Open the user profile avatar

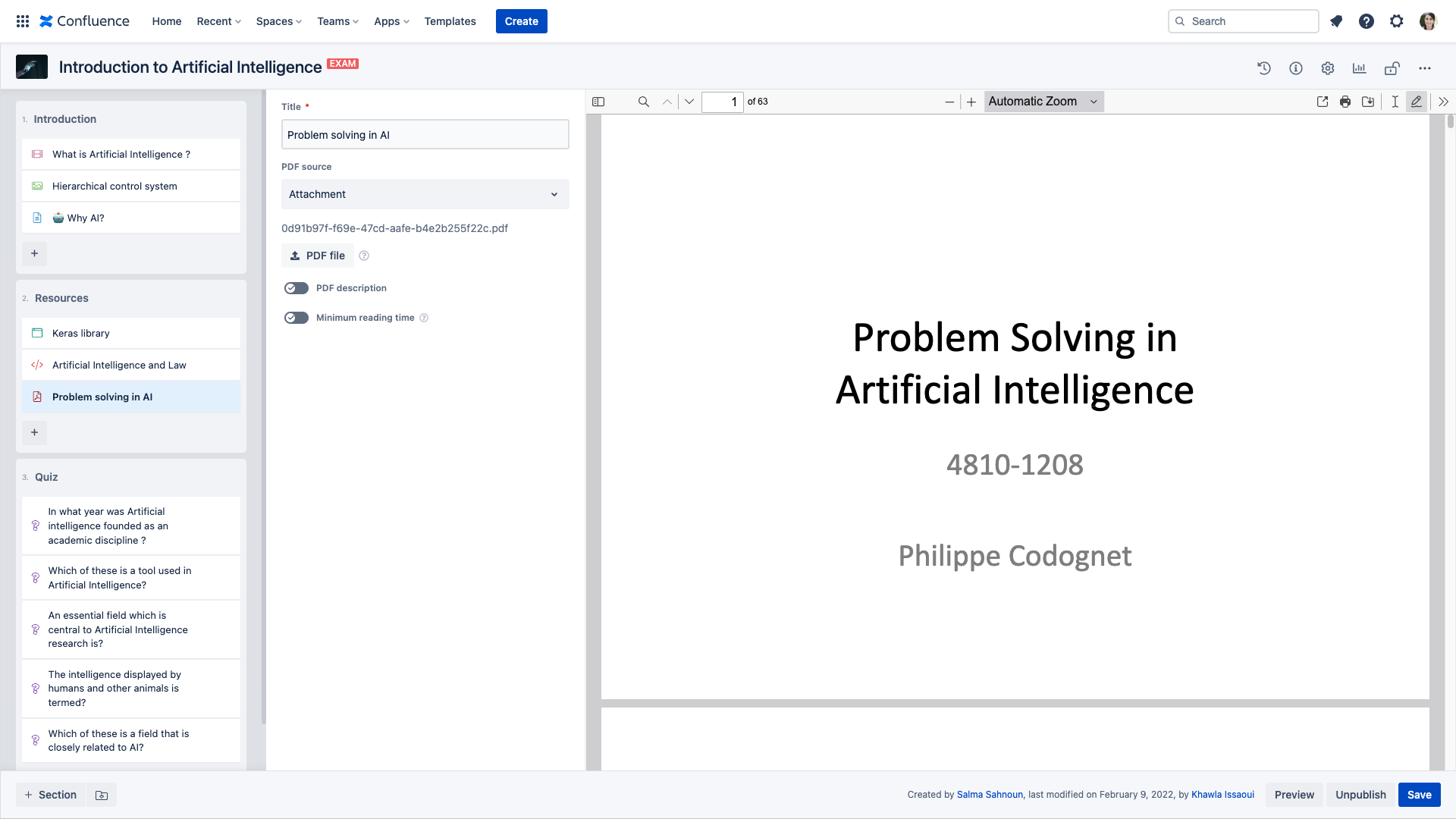pos(1428,21)
